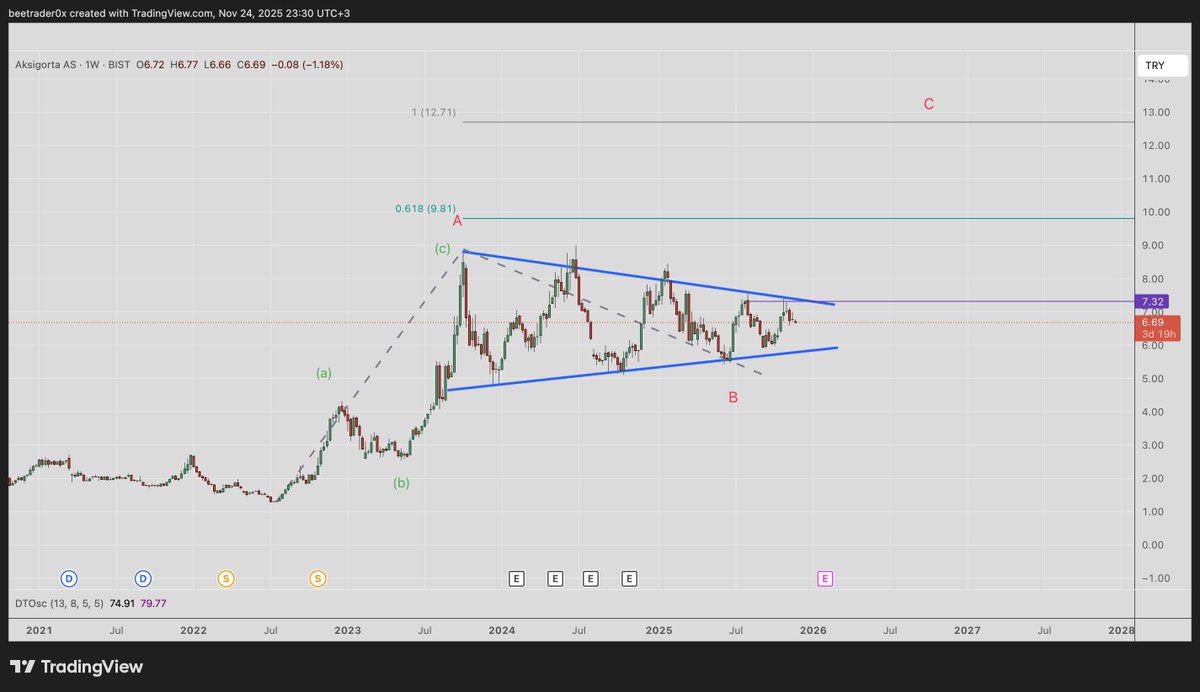Select the green wave label (b)
Screen dimensions: 1200x692
point(401,483)
